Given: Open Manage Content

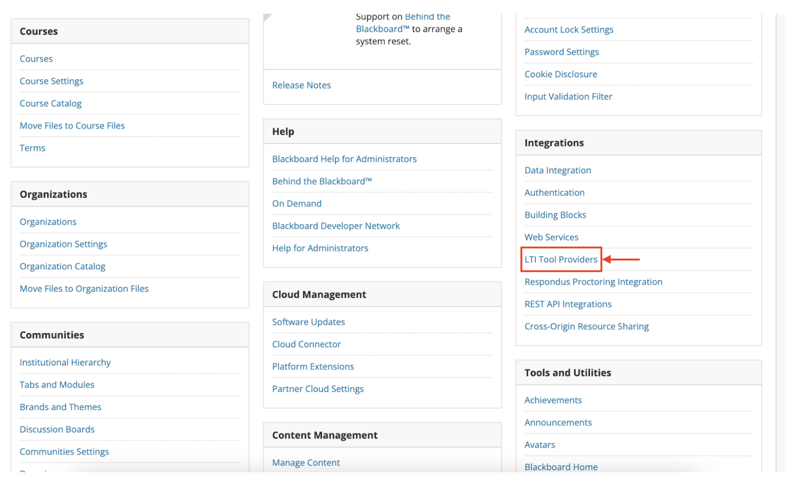Looking at the screenshot, I should (x=306, y=462).
